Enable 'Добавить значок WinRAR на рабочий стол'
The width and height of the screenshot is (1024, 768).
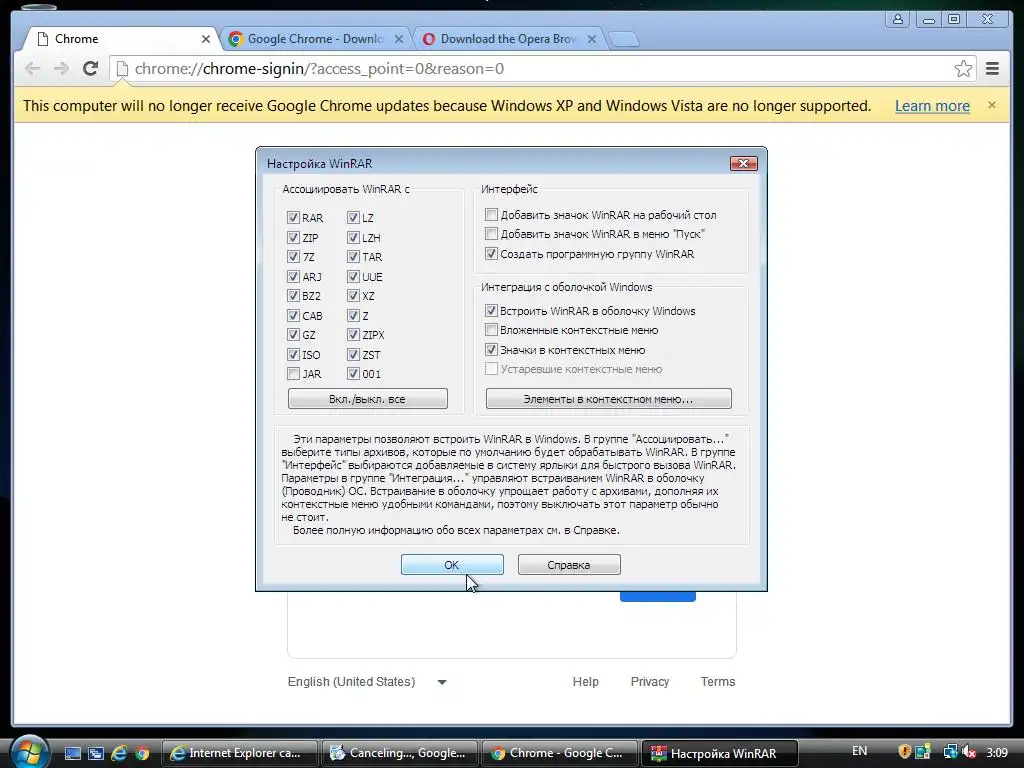pyautogui.click(x=492, y=214)
